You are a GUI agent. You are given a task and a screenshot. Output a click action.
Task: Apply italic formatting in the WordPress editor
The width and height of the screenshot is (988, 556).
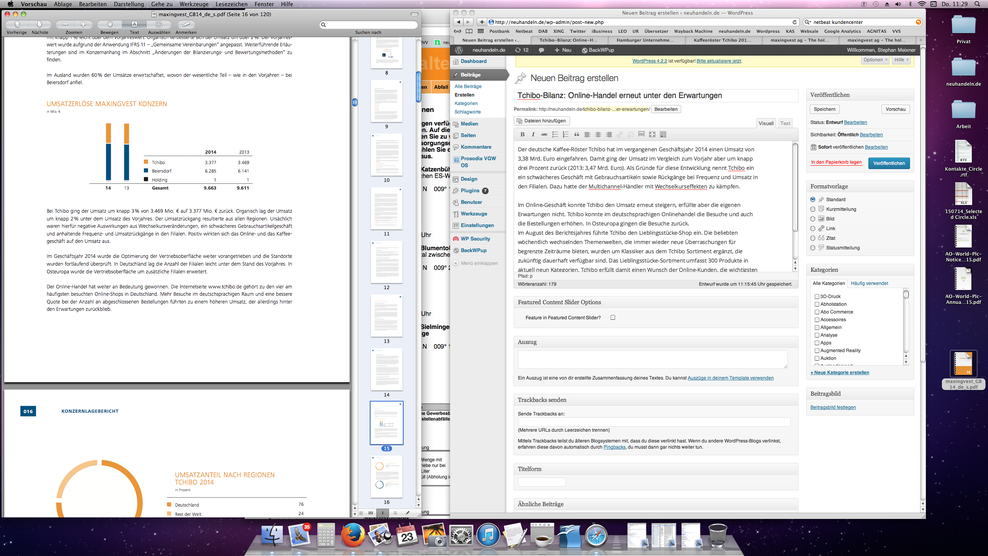533,134
